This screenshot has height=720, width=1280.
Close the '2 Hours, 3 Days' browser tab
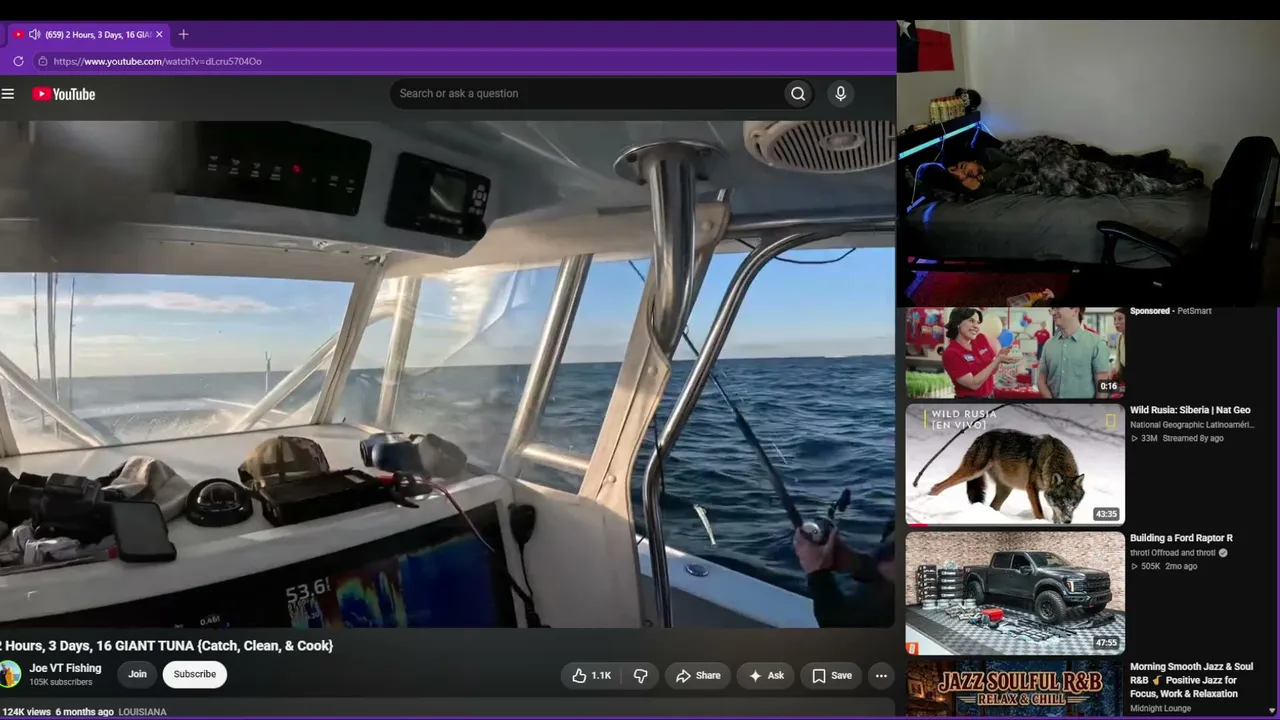point(159,34)
